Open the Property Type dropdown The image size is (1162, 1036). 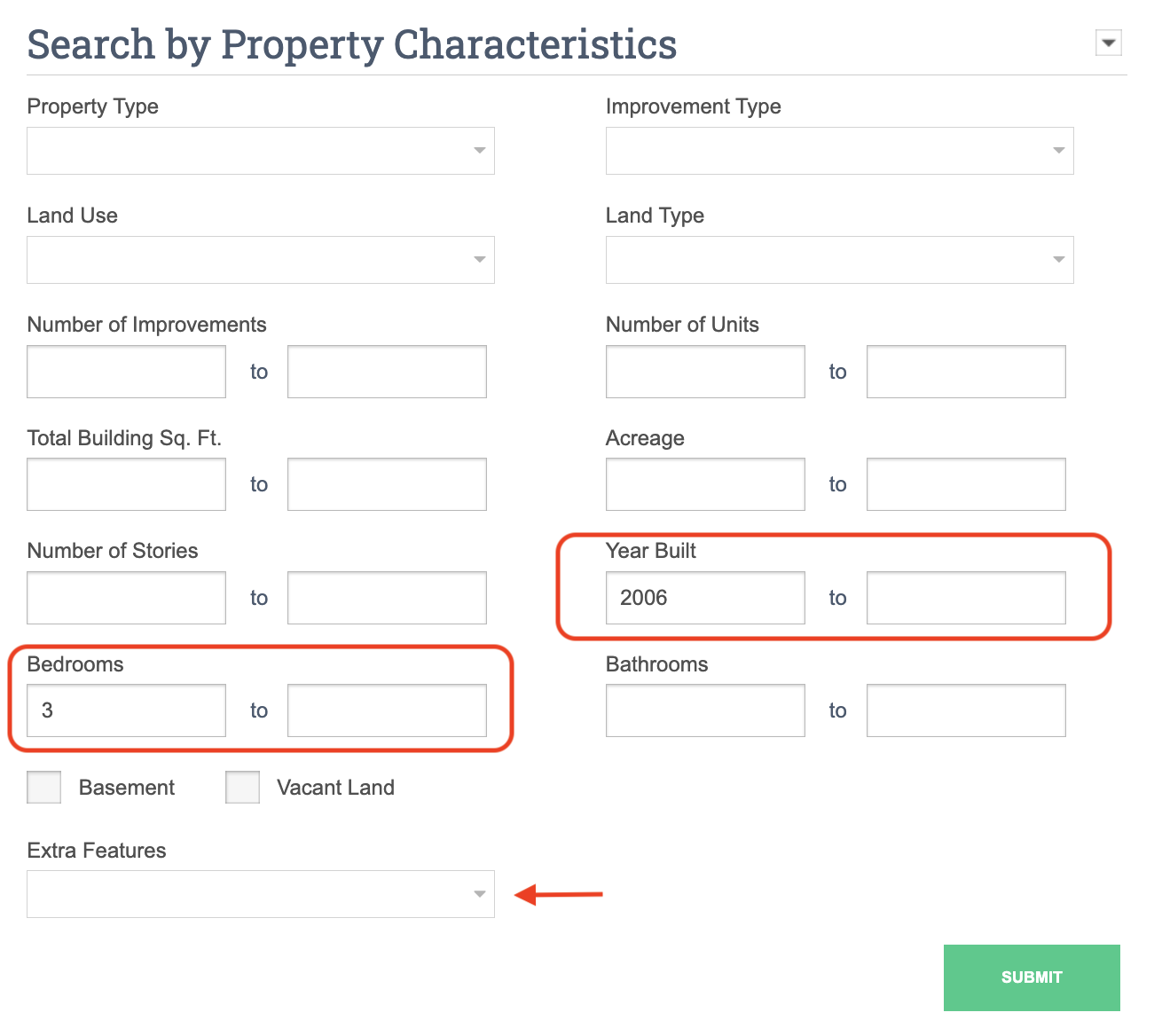click(x=260, y=151)
